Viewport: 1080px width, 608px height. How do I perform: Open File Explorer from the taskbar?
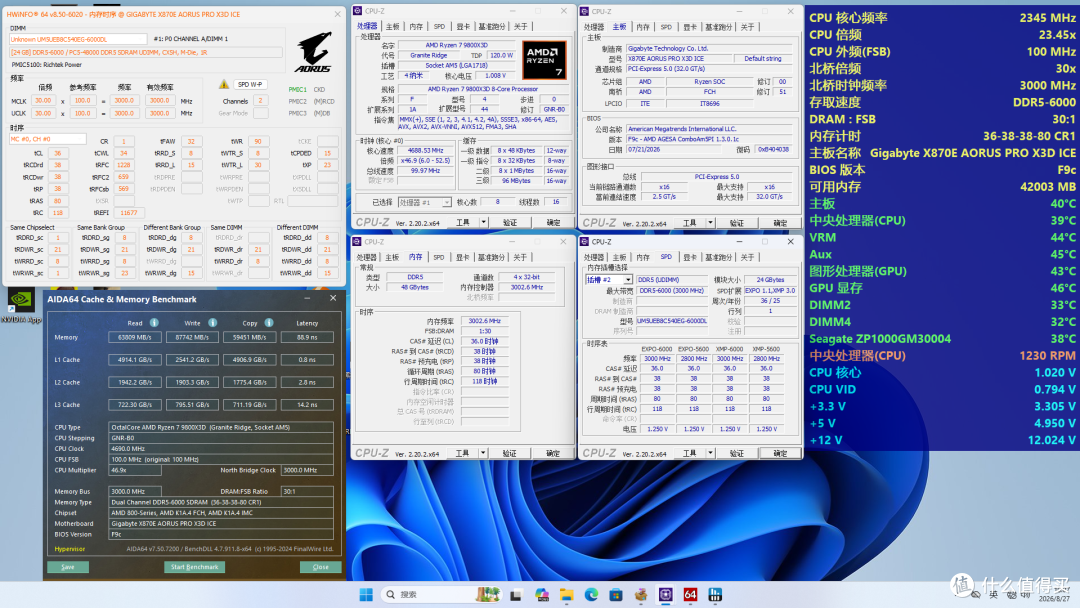566,594
